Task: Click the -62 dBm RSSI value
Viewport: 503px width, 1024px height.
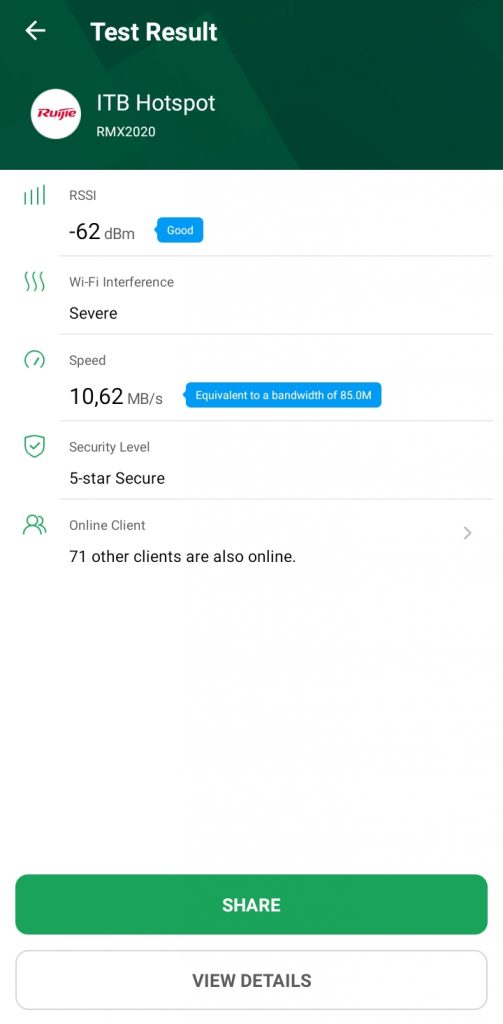Action: (102, 231)
